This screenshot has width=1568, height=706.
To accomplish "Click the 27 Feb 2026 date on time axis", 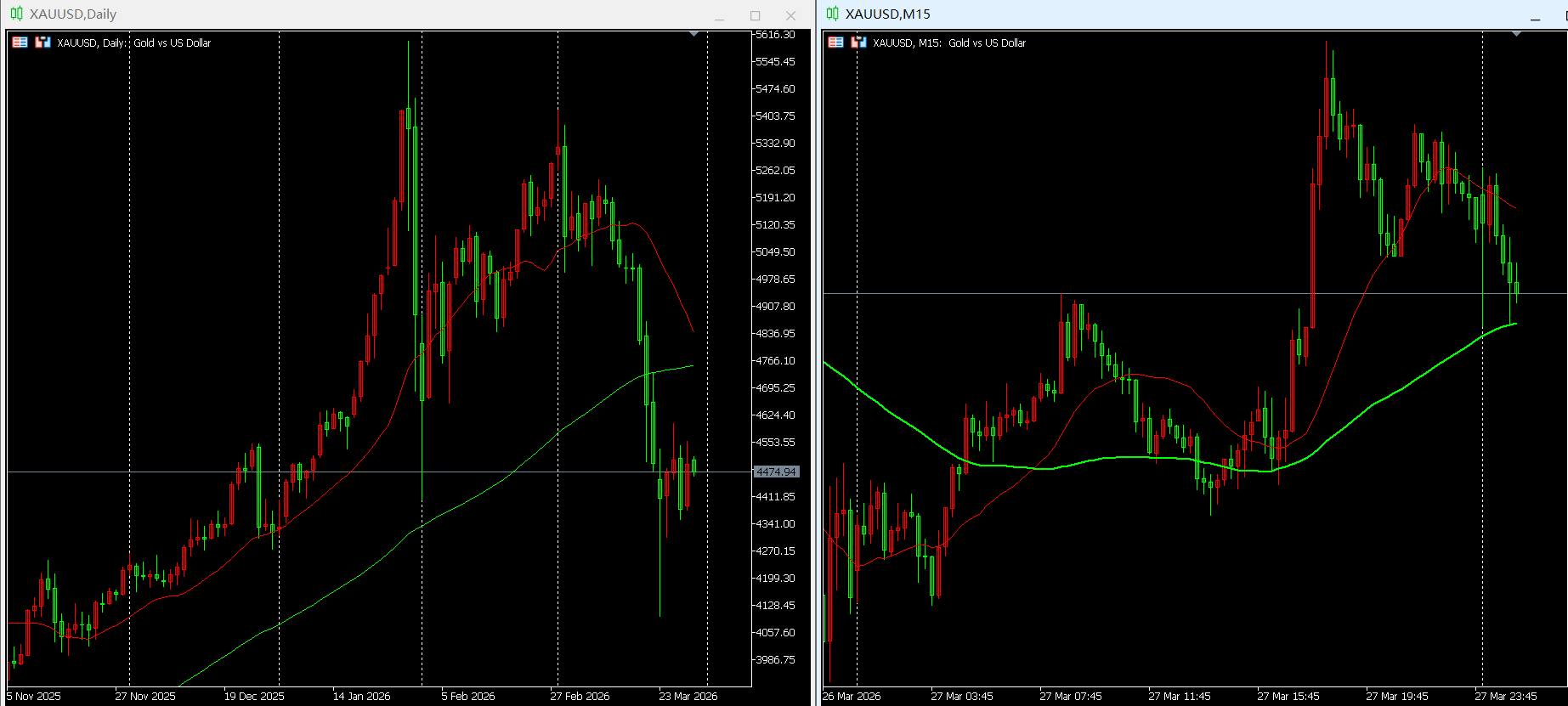I will point(580,696).
